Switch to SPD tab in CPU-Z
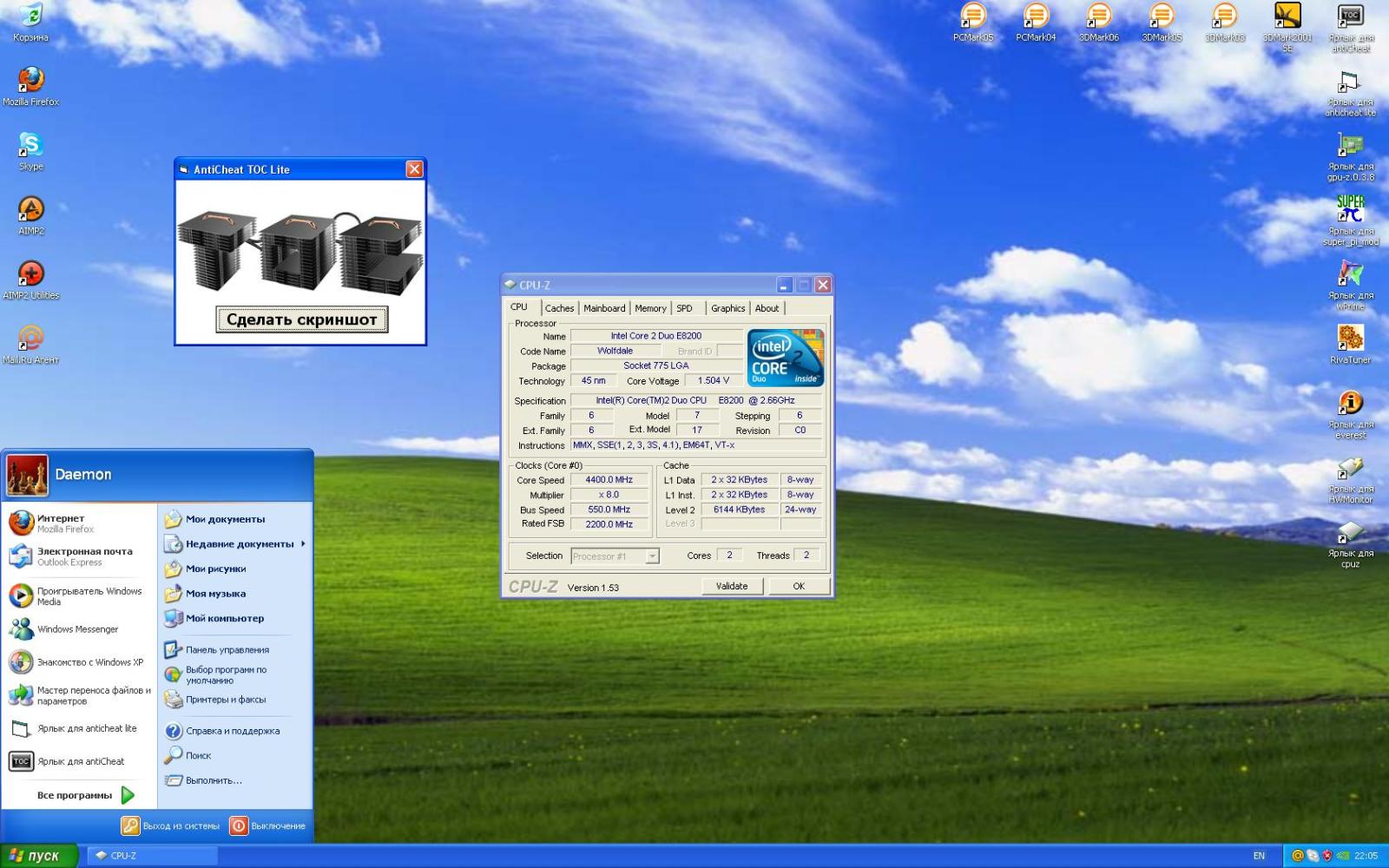The image size is (1389, 868). (x=684, y=308)
